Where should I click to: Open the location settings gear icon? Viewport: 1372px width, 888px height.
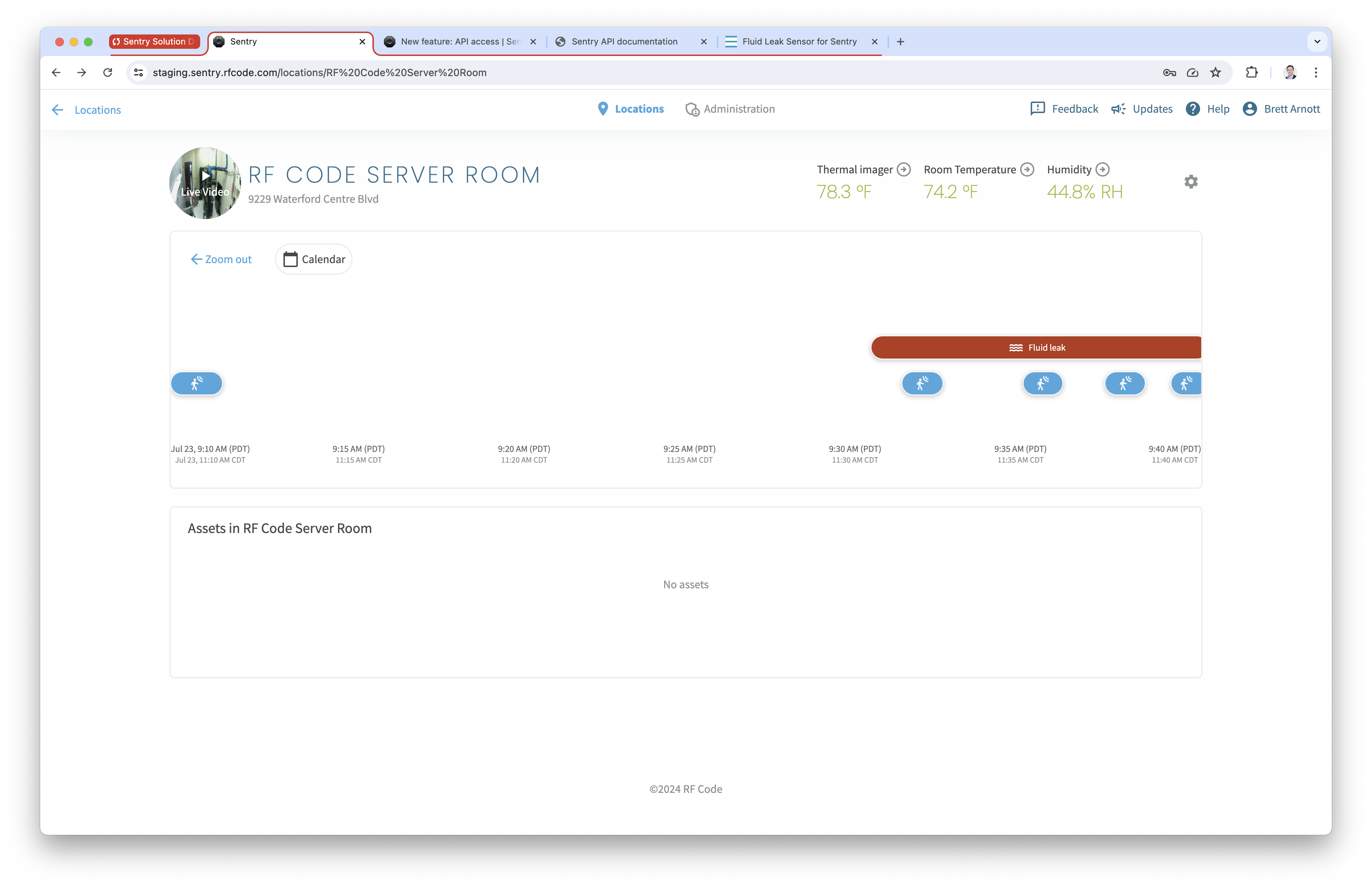tap(1190, 182)
